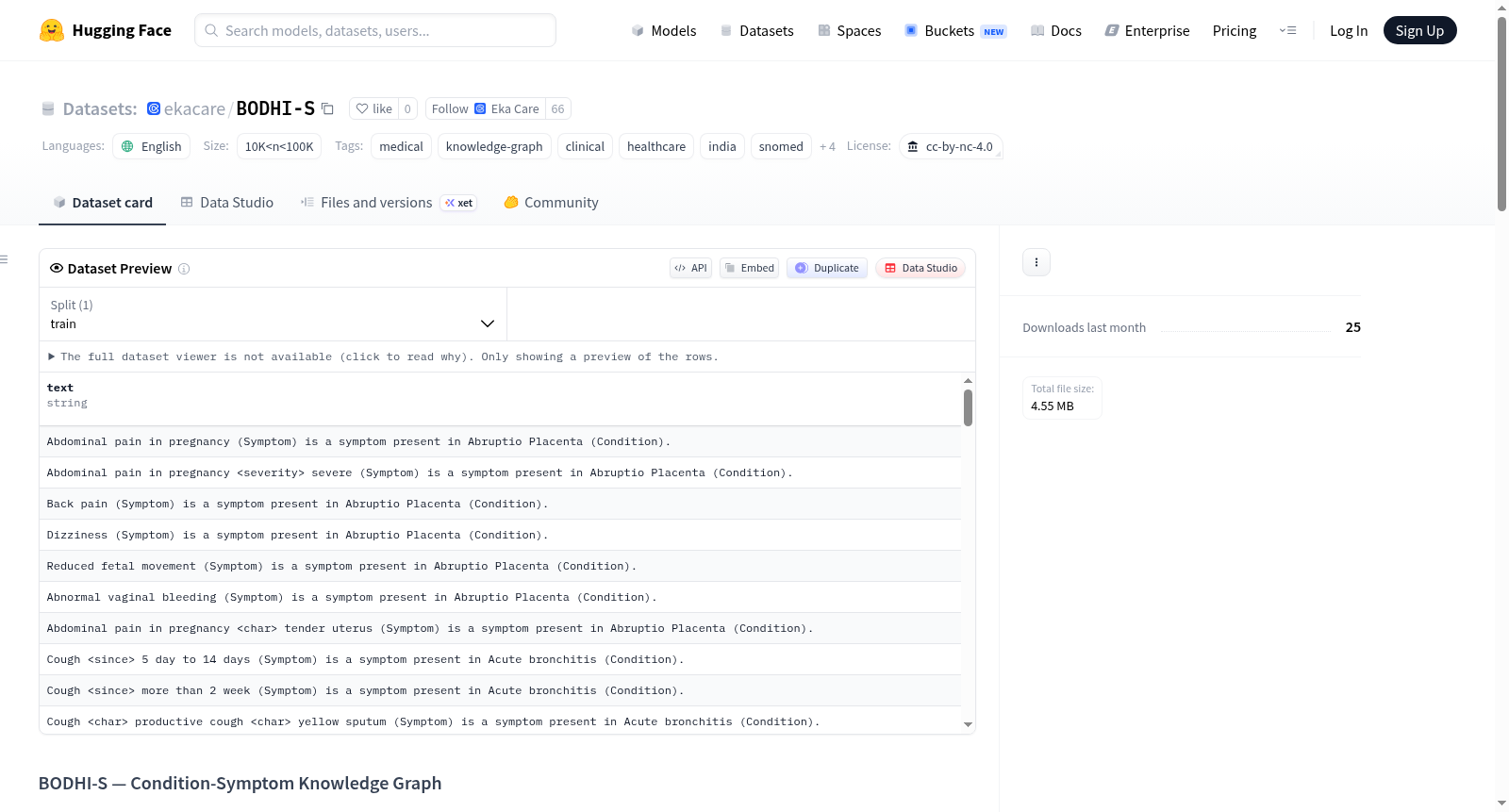Open the Files and versions tab
The image size is (1509, 812).
point(389,203)
